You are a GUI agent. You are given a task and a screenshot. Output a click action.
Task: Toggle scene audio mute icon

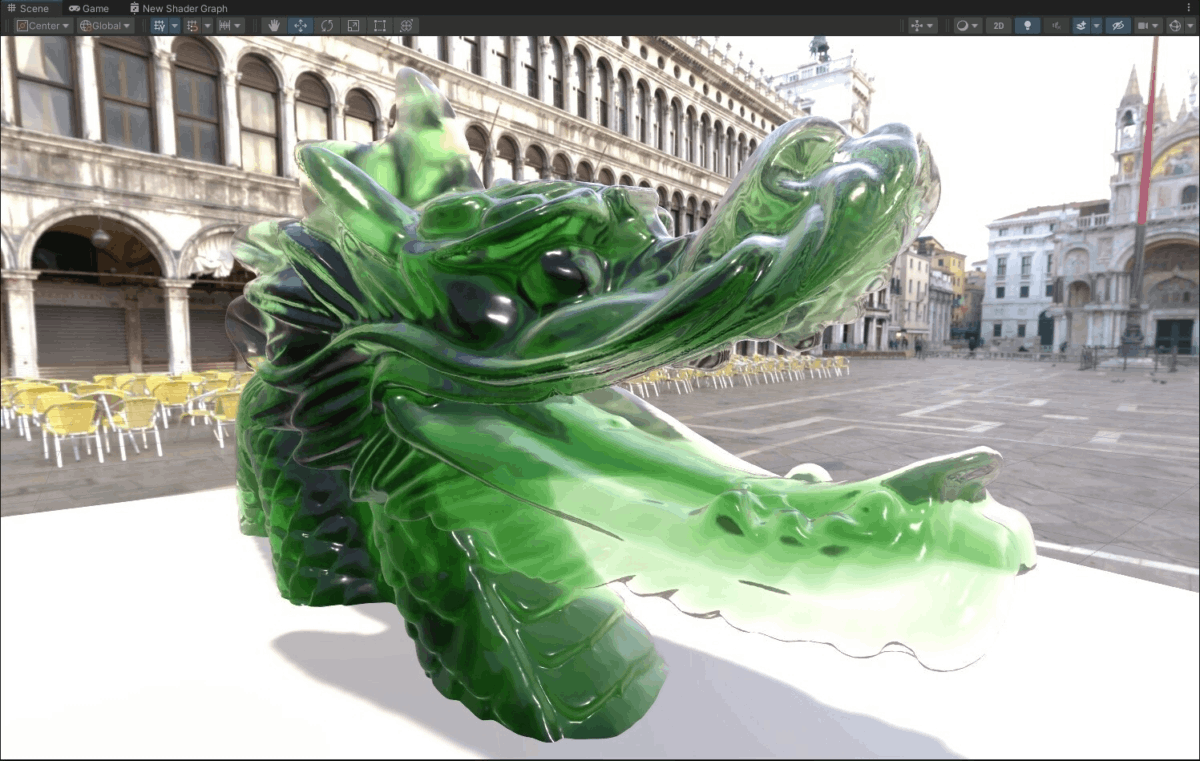(x=1055, y=26)
